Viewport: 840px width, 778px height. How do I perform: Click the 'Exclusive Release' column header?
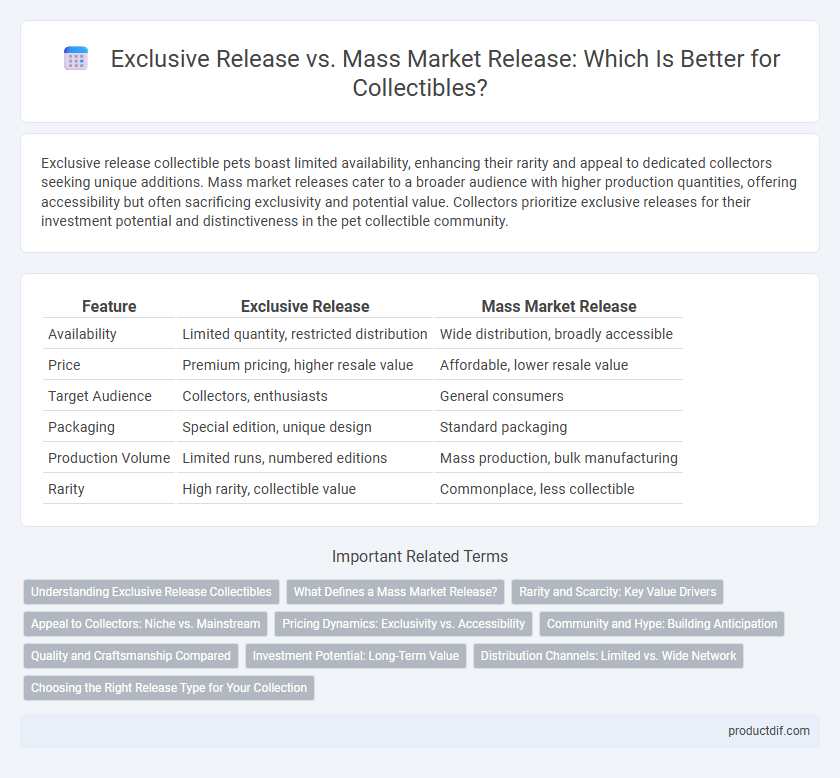[x=305, y=306]
